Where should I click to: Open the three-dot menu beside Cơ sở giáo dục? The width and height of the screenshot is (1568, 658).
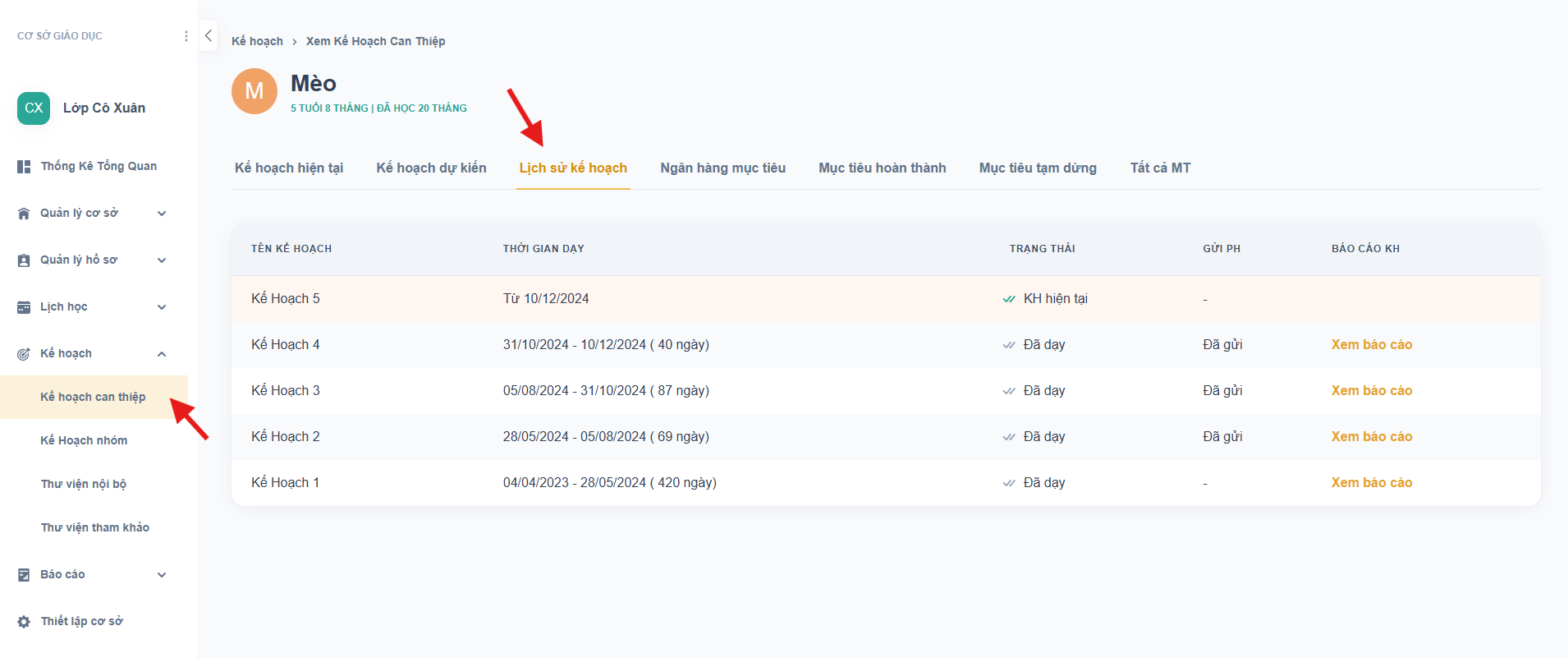(x=186, y=36)
